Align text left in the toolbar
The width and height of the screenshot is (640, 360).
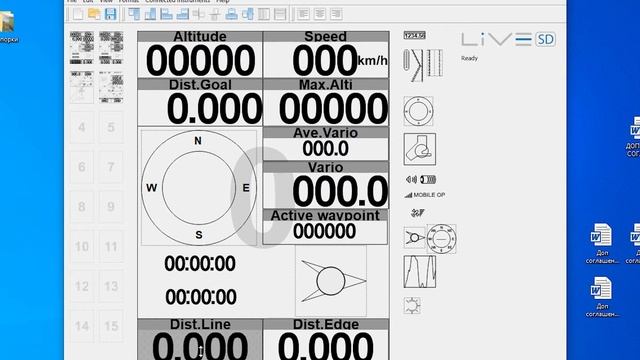coord(303,14)
